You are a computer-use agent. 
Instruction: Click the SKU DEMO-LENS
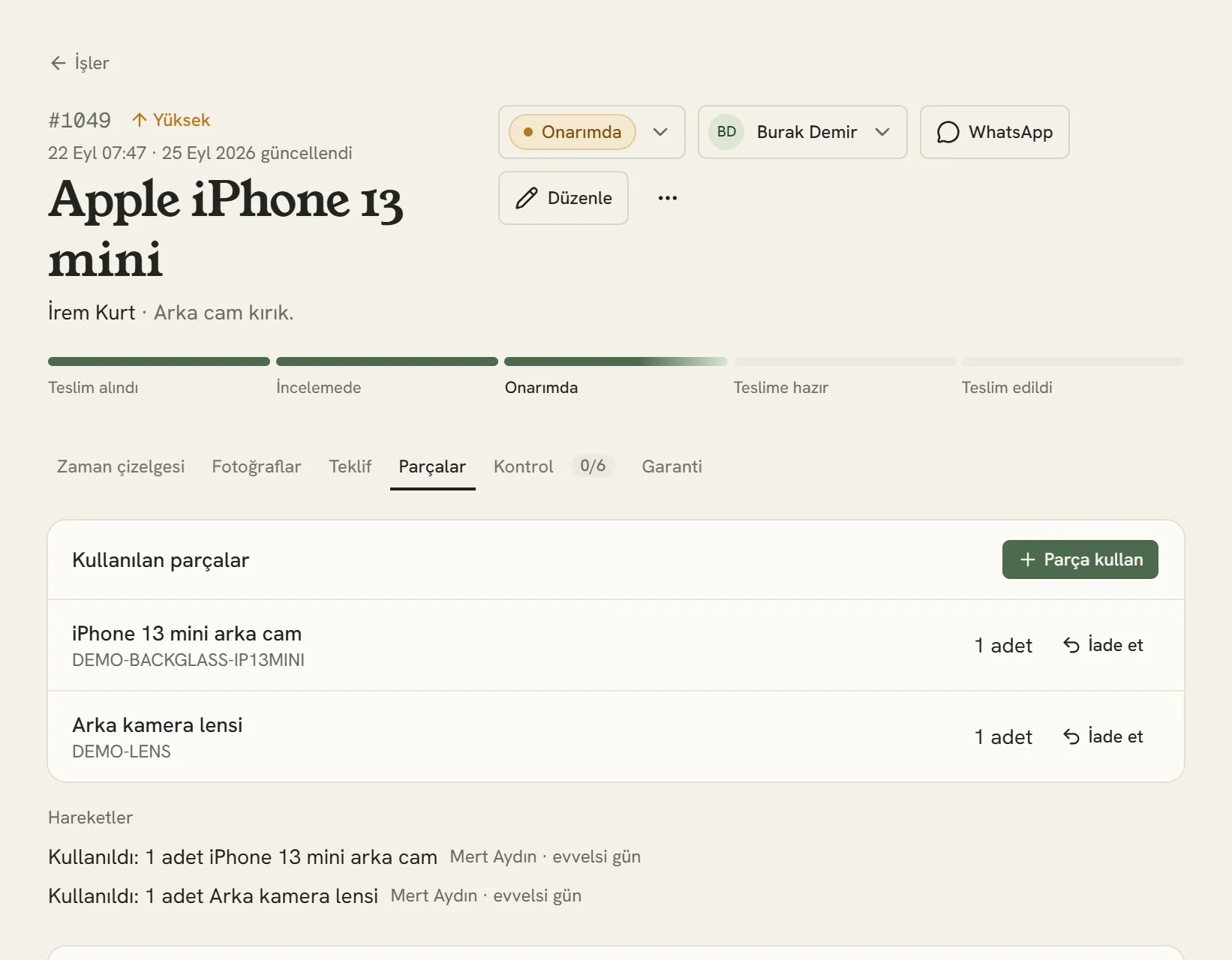pyautogui.click(x=122, y=751)
